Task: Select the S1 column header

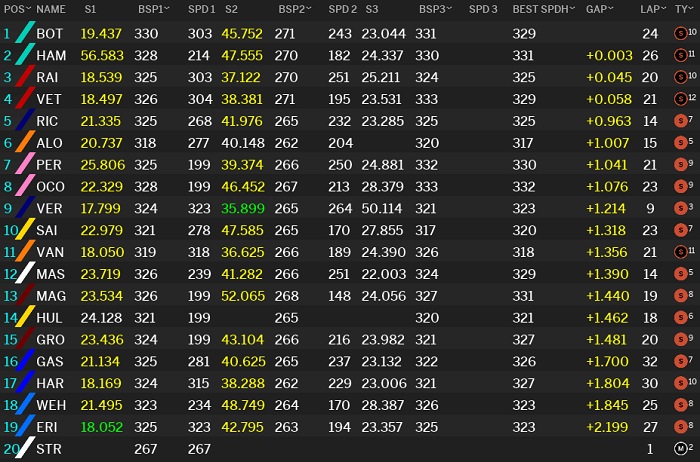Action: (x=90, y=9)
